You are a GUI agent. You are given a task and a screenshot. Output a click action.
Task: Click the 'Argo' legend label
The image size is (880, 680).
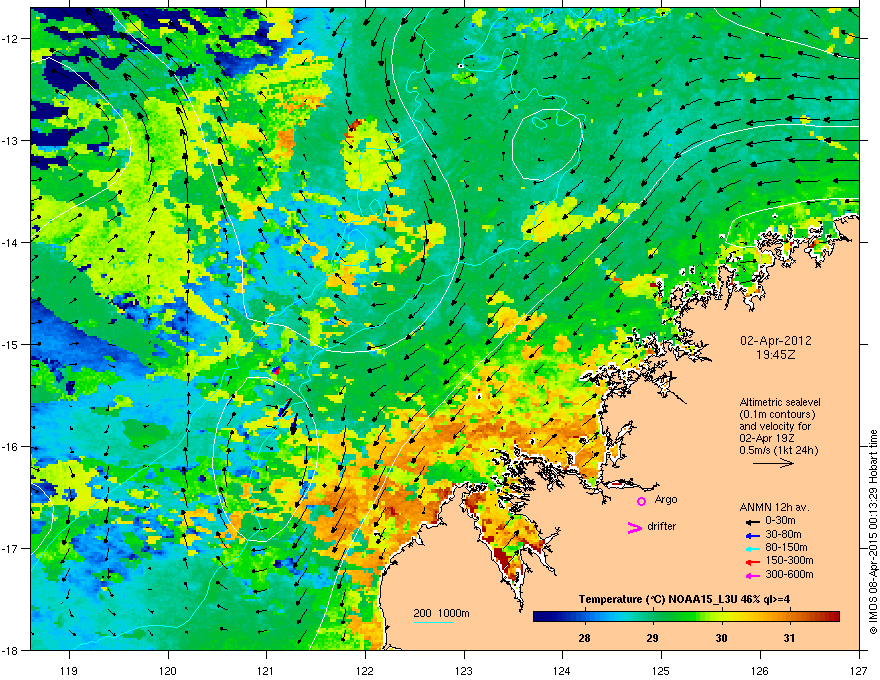[x=666, y=500]
